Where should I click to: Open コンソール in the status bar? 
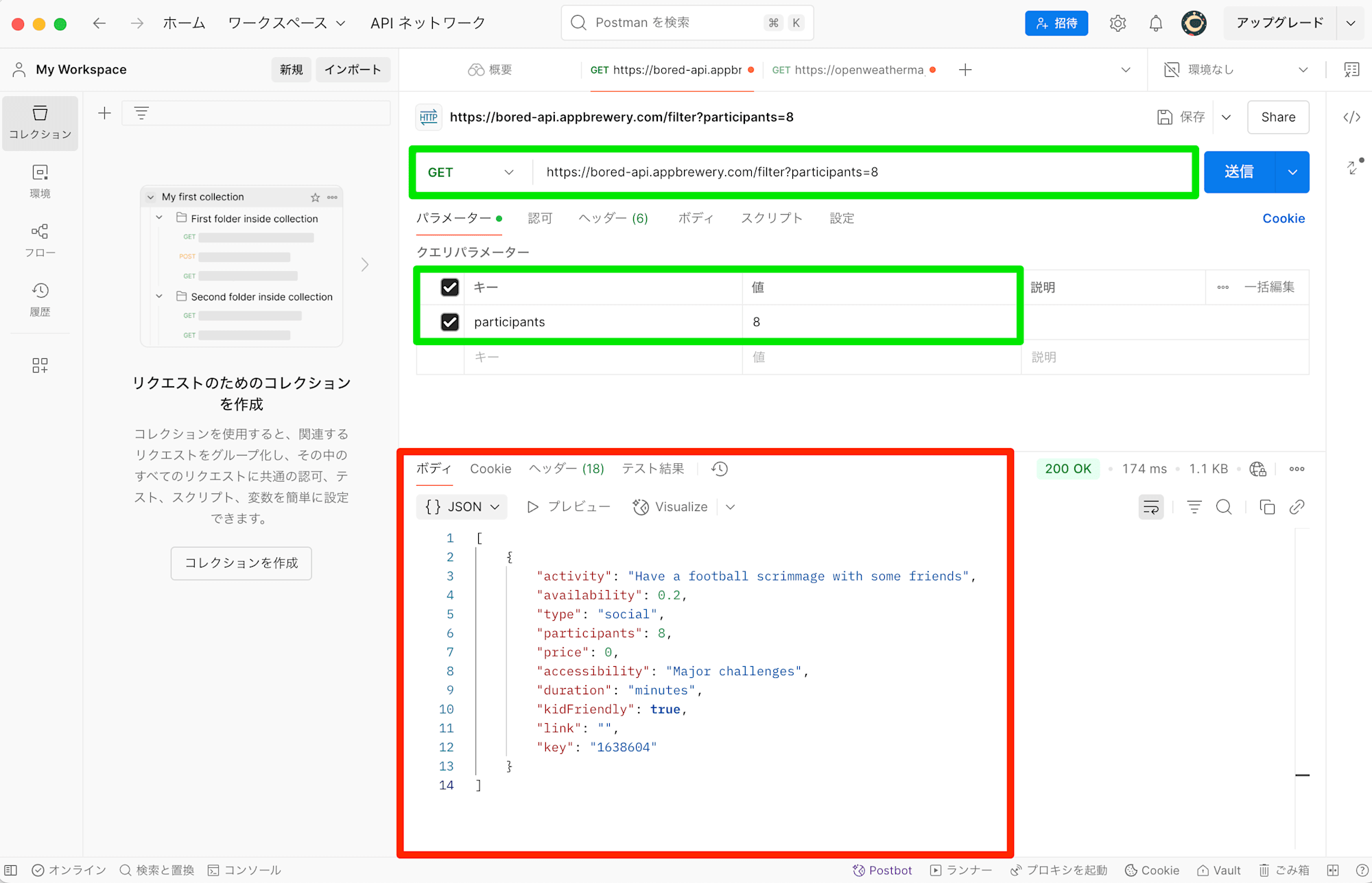[244, 871]
